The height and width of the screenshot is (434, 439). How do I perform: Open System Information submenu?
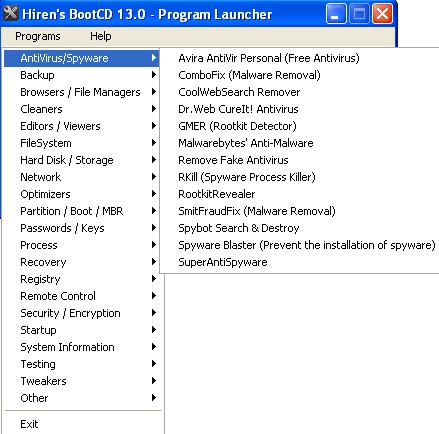(81, 347)
